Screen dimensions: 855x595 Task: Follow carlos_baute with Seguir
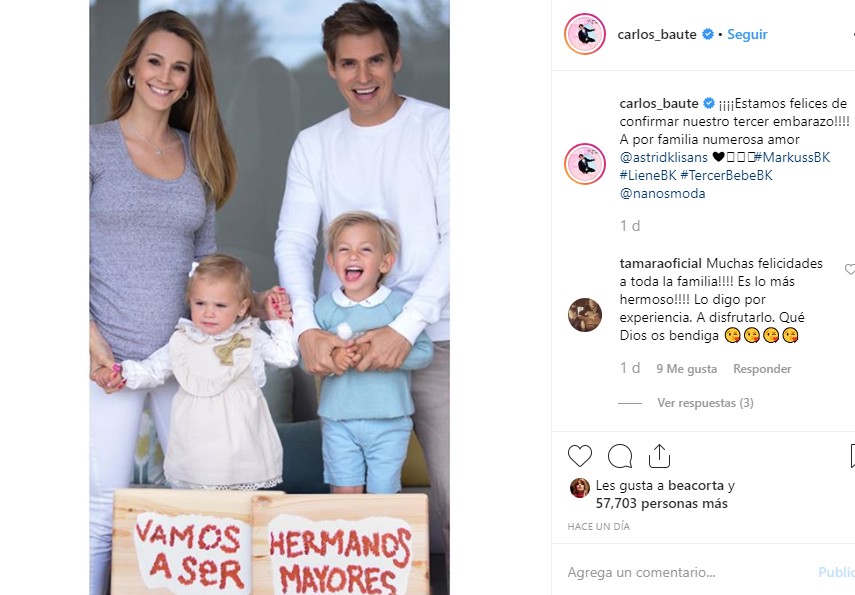[747, 34]
